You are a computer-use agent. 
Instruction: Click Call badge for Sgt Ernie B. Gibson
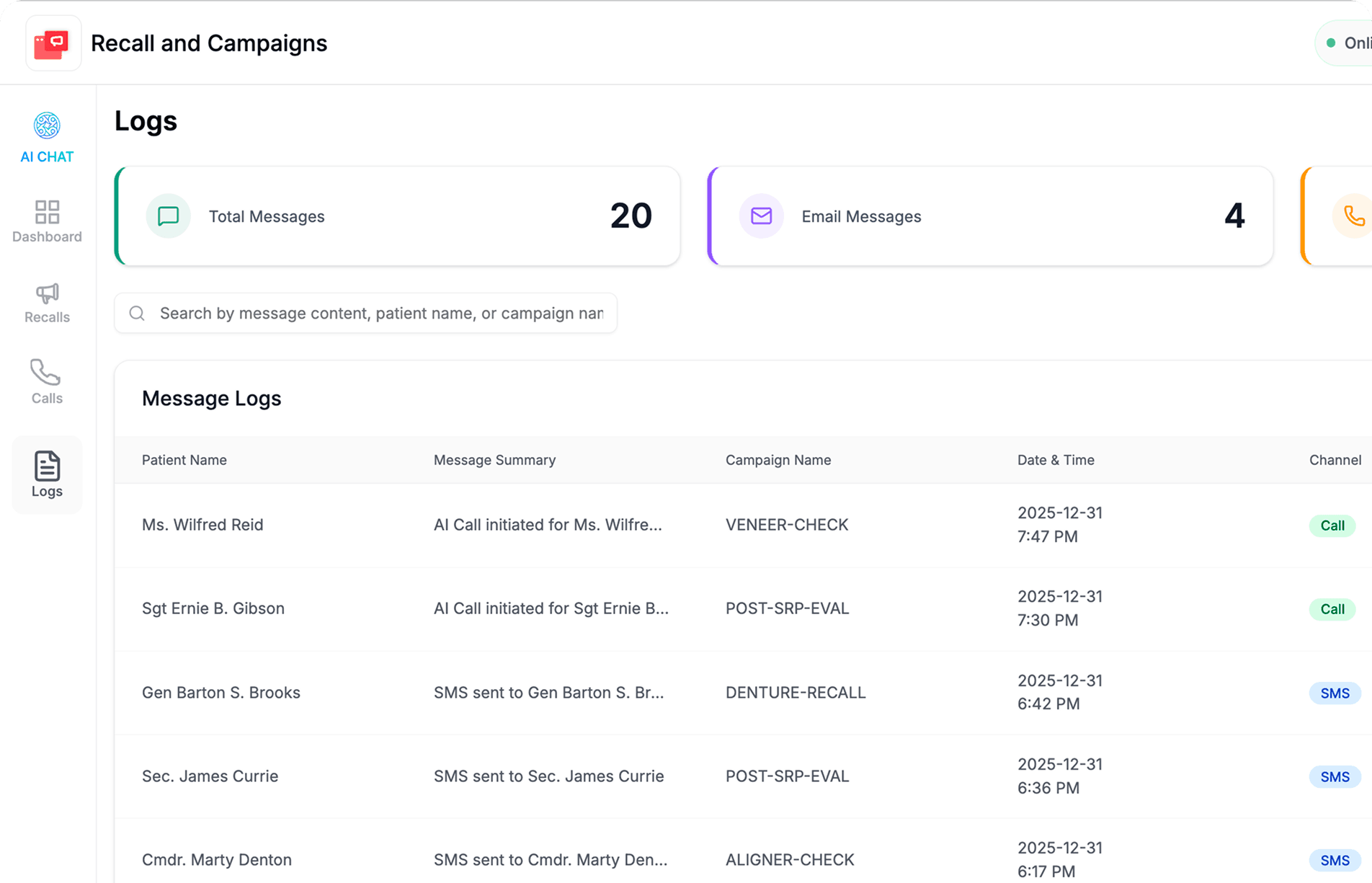pos(1332,609)
